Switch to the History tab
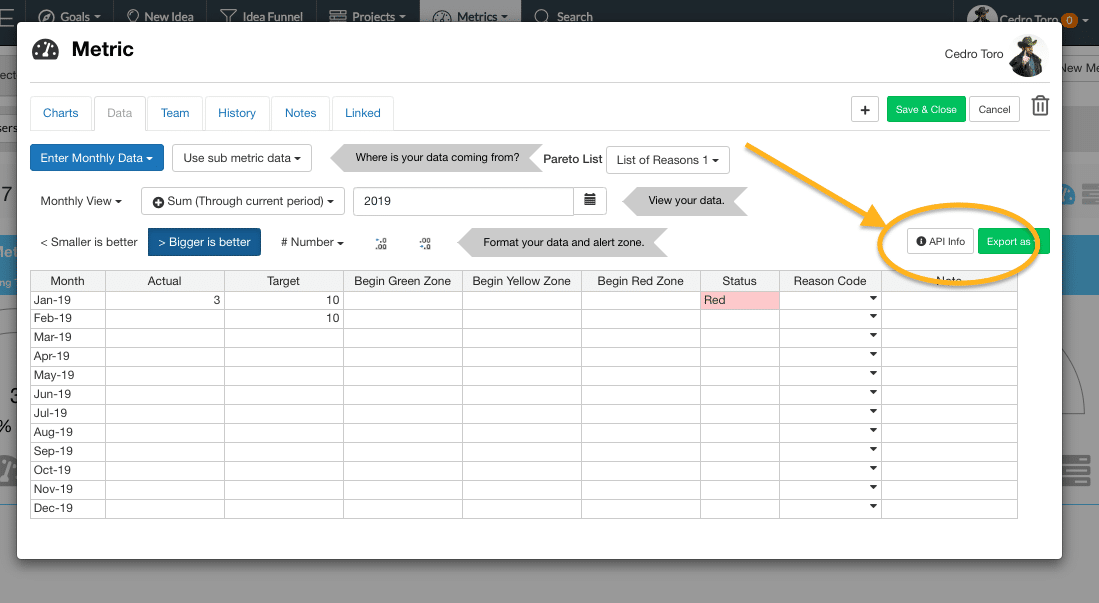Screen dimensions: 1099x603 tap(237, 113)
